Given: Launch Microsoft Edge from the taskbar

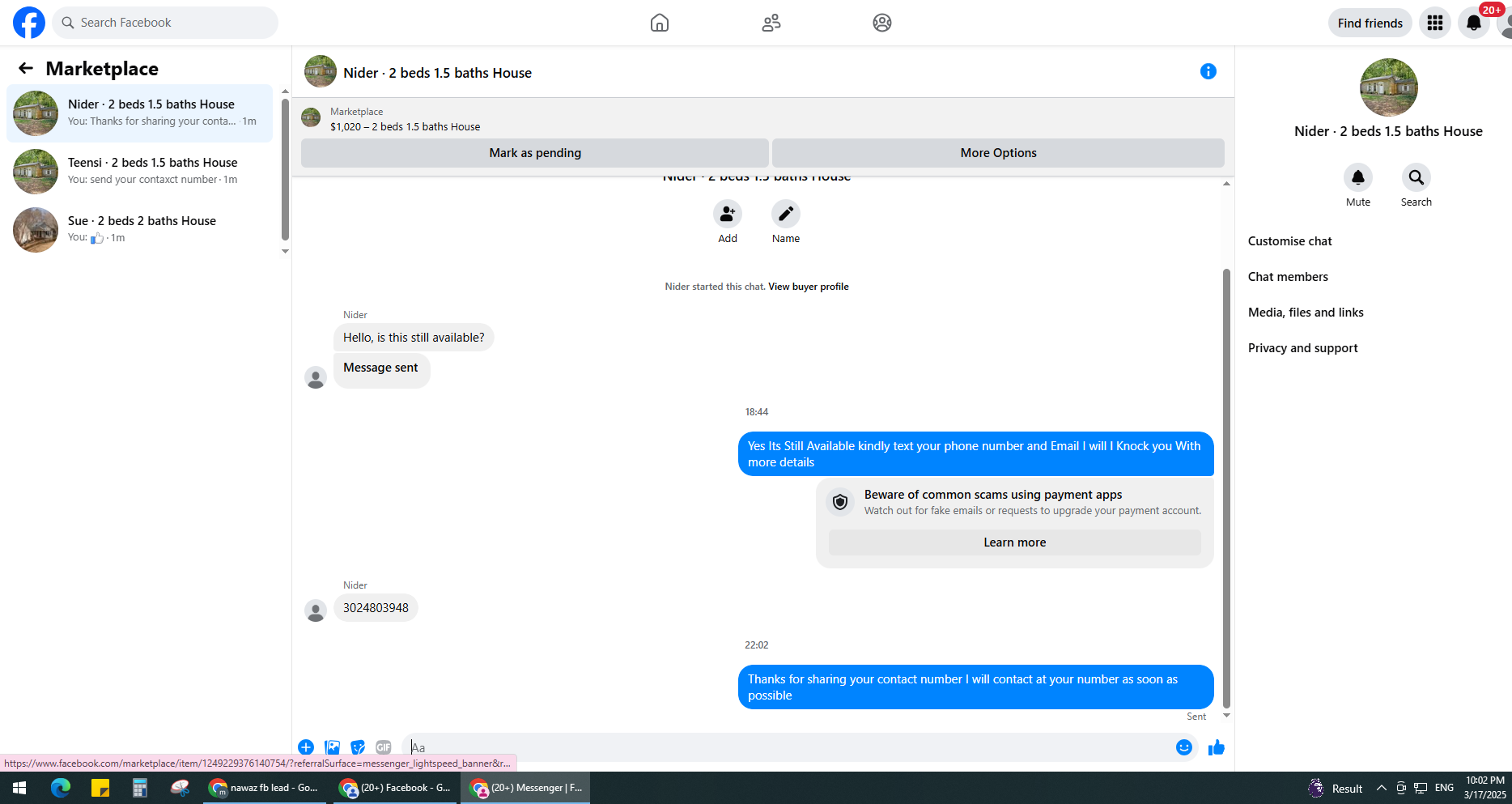Looking at the screenshot, I should 60,788.
